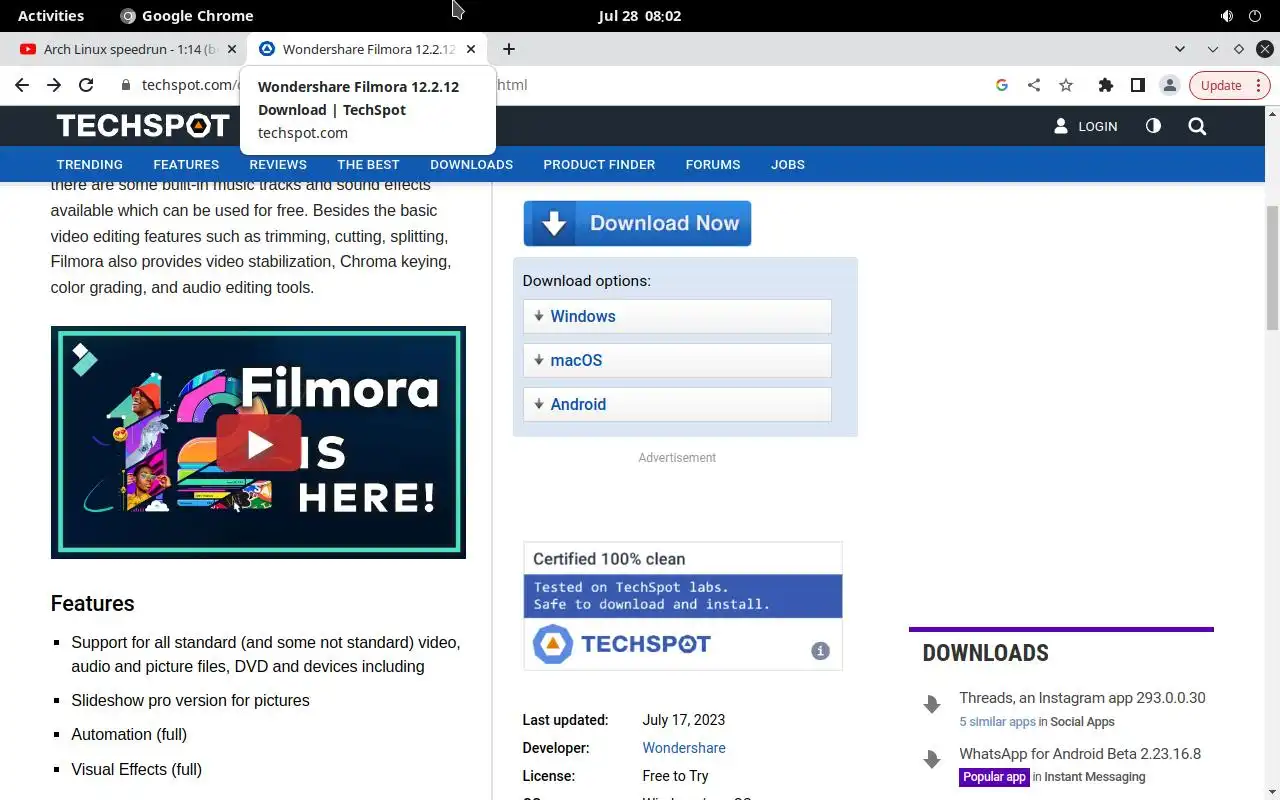Click 'Visual Effects (full)' list item
This screenshot has width=1280, height=800.
pos(136,770)
